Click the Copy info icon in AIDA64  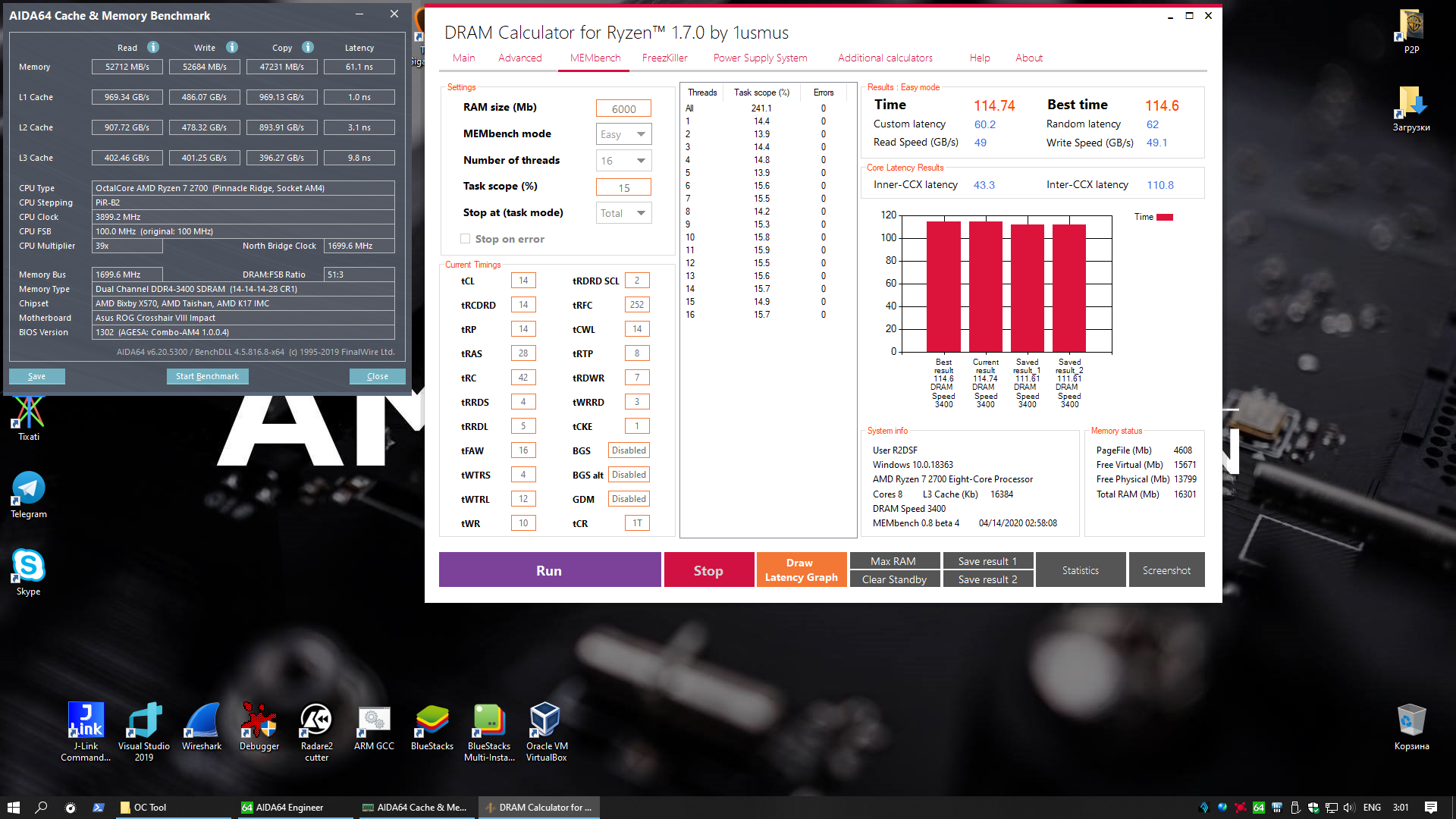pos(308,47)
